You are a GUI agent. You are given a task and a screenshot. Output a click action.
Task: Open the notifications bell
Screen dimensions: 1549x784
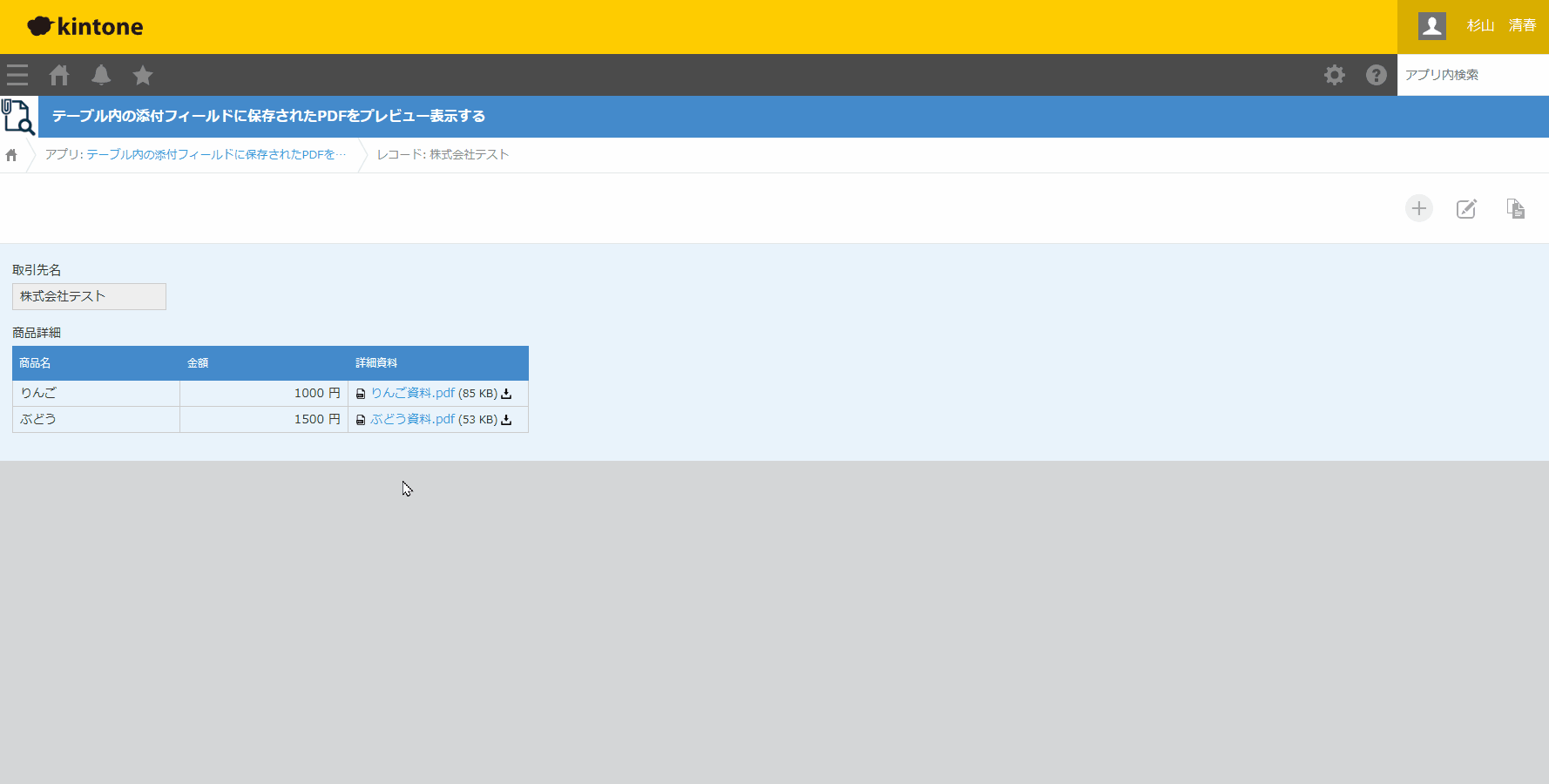(x=101, y=75)
